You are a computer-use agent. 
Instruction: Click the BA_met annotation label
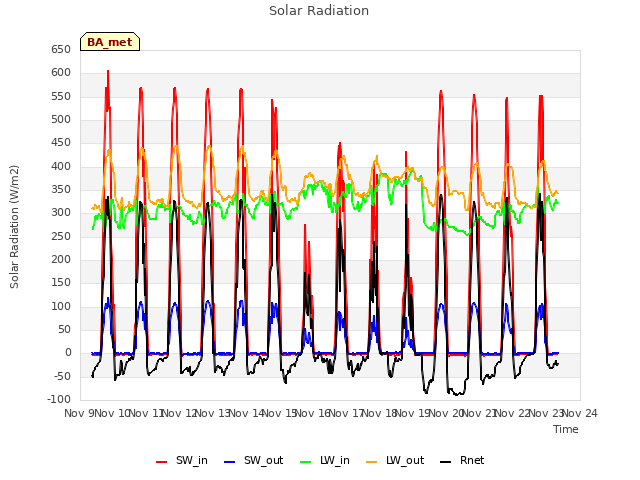(110, 42)
